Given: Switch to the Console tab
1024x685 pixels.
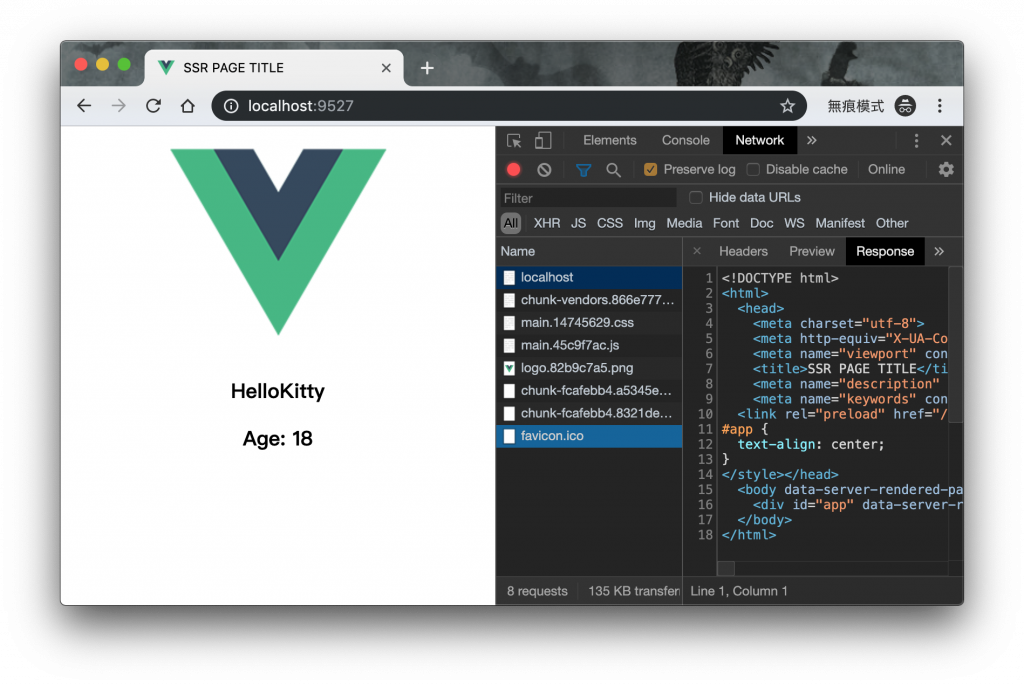Looking at the screenshot, I should click(685, 140).
